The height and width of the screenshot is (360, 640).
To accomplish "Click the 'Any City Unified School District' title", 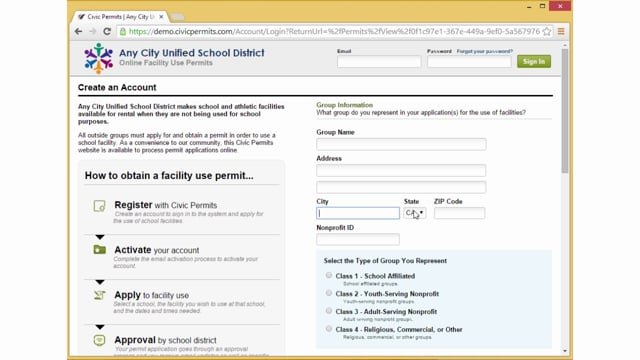I will pos(192,53).
